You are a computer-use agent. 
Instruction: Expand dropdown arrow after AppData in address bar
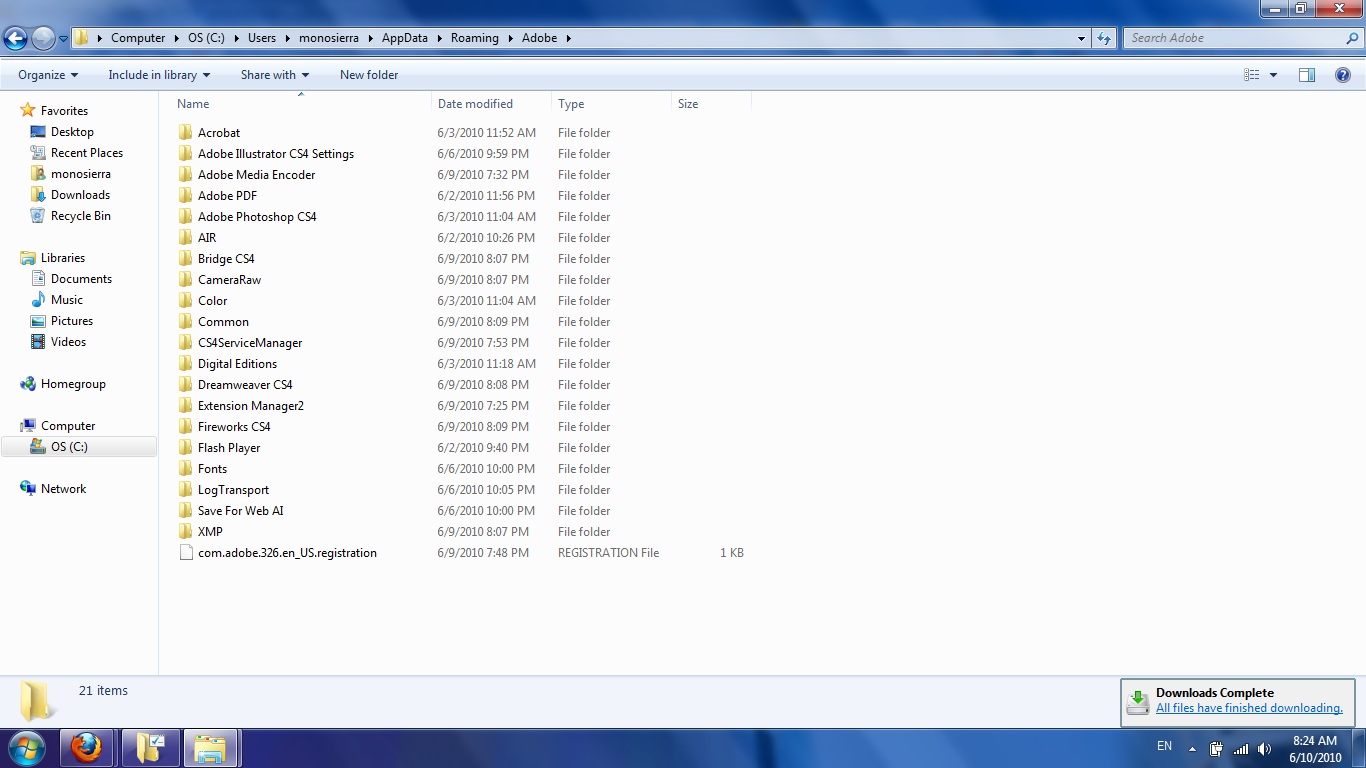pos(438,38)
